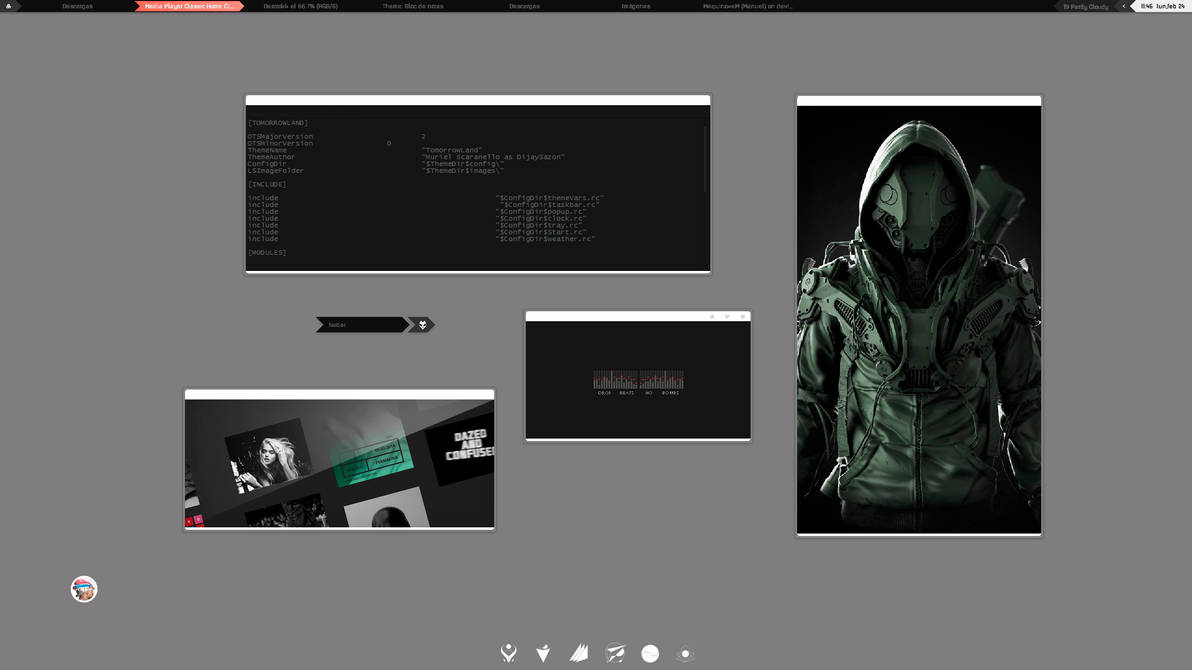
Task: Click the scrollbar in the TomorrowLand config window
Action: 706,158
